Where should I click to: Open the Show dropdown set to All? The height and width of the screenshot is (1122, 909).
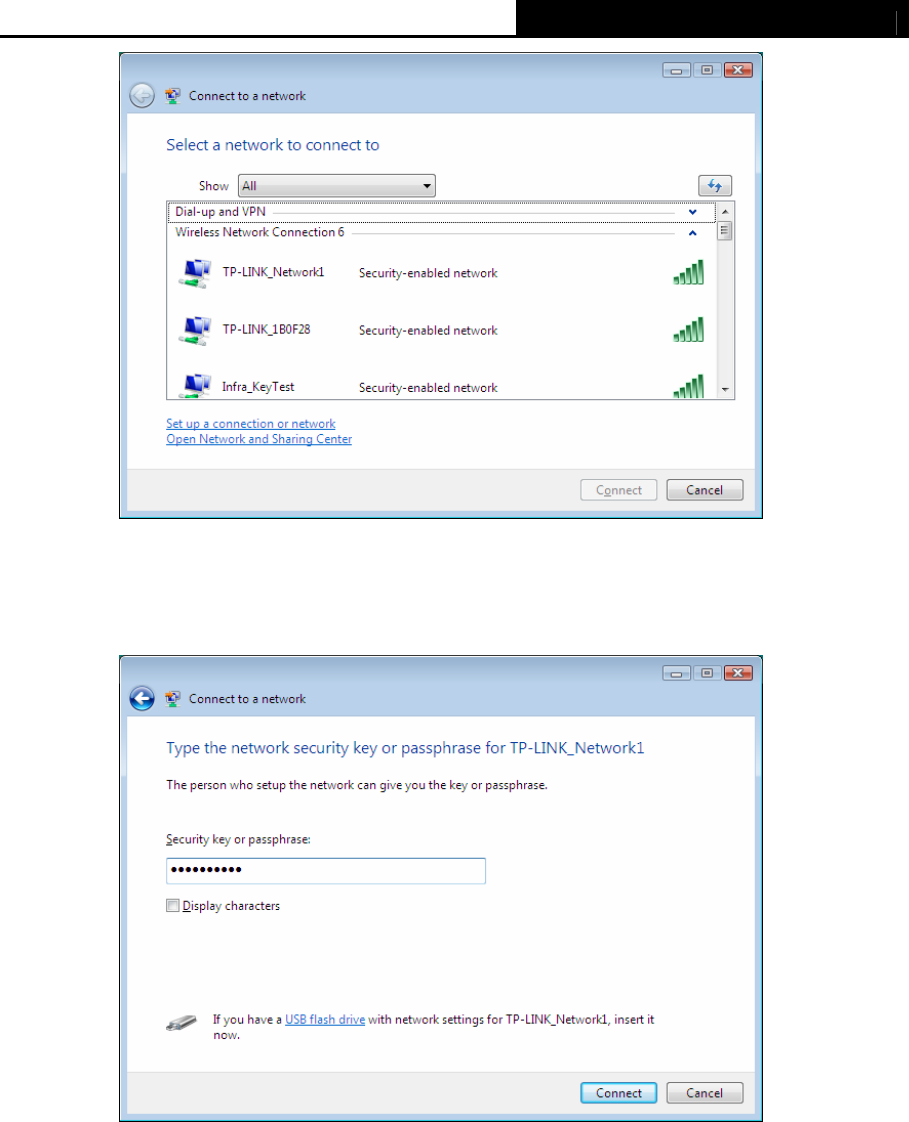336,186
